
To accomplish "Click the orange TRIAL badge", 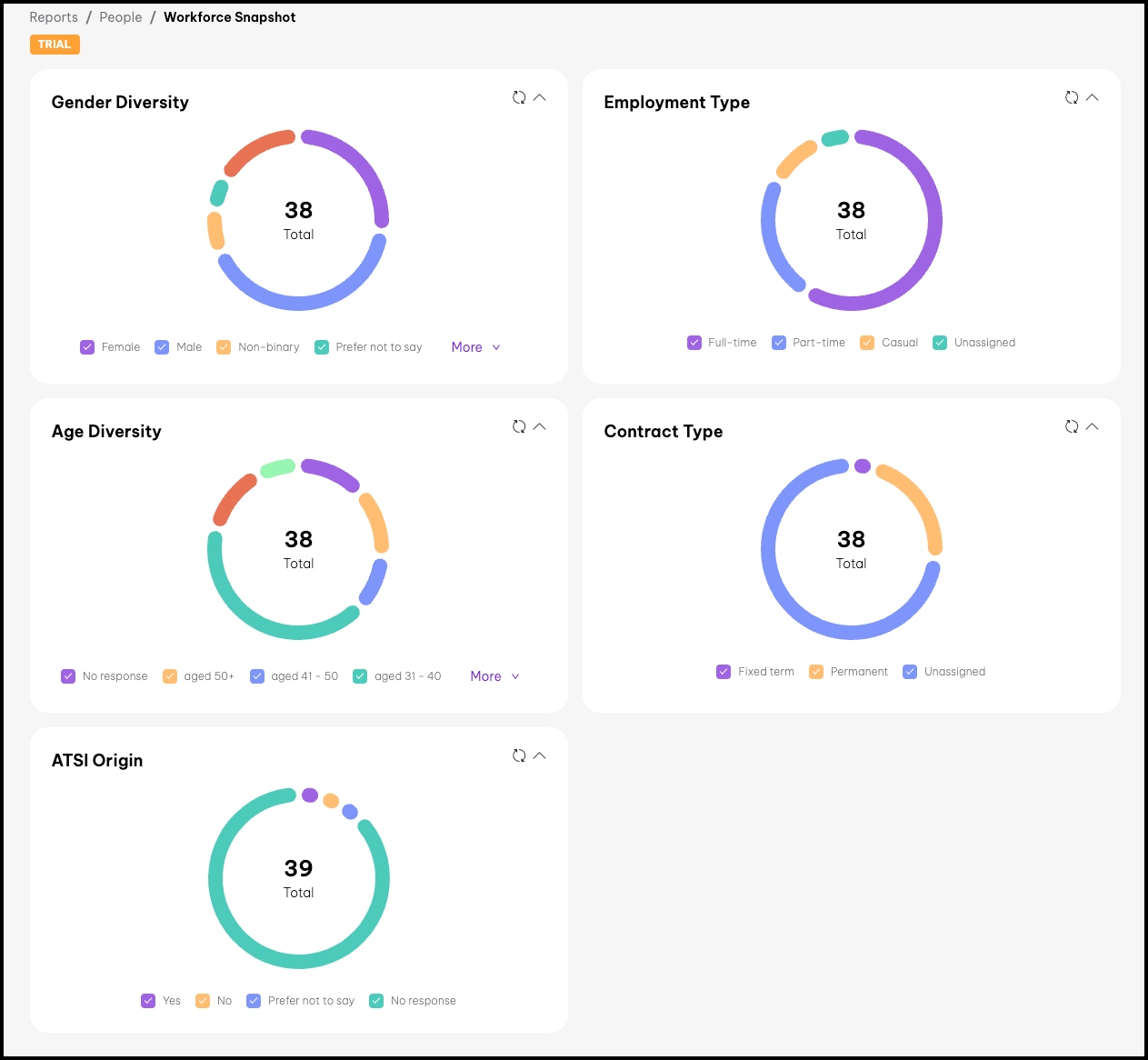I will point(55,45).
